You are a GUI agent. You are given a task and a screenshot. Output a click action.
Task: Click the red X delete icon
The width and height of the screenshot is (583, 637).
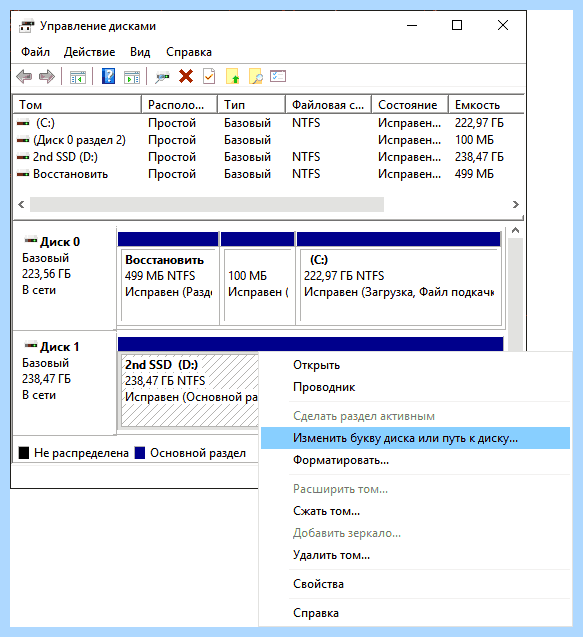186,76
